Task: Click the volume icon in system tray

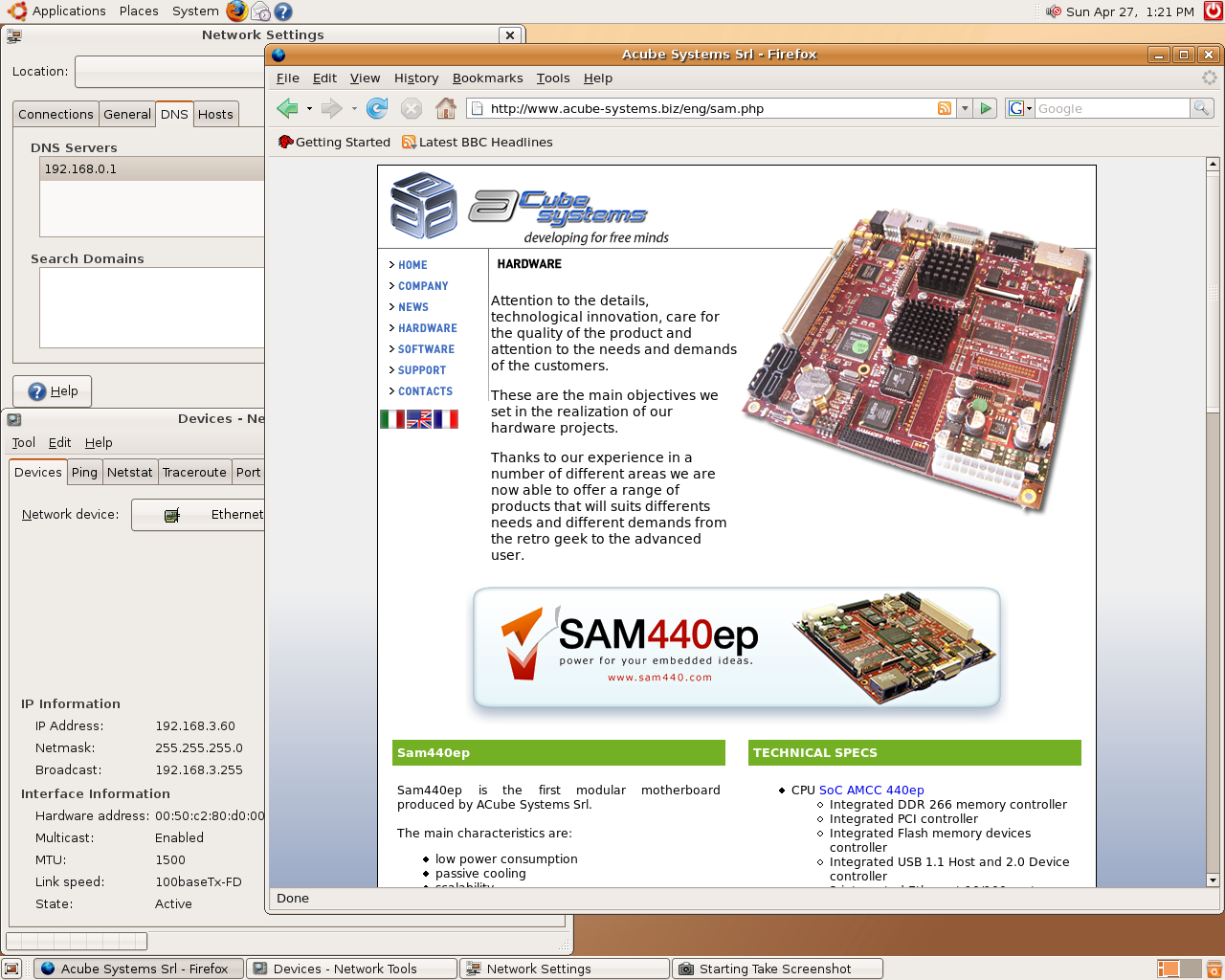Action: pos(1054,11)
